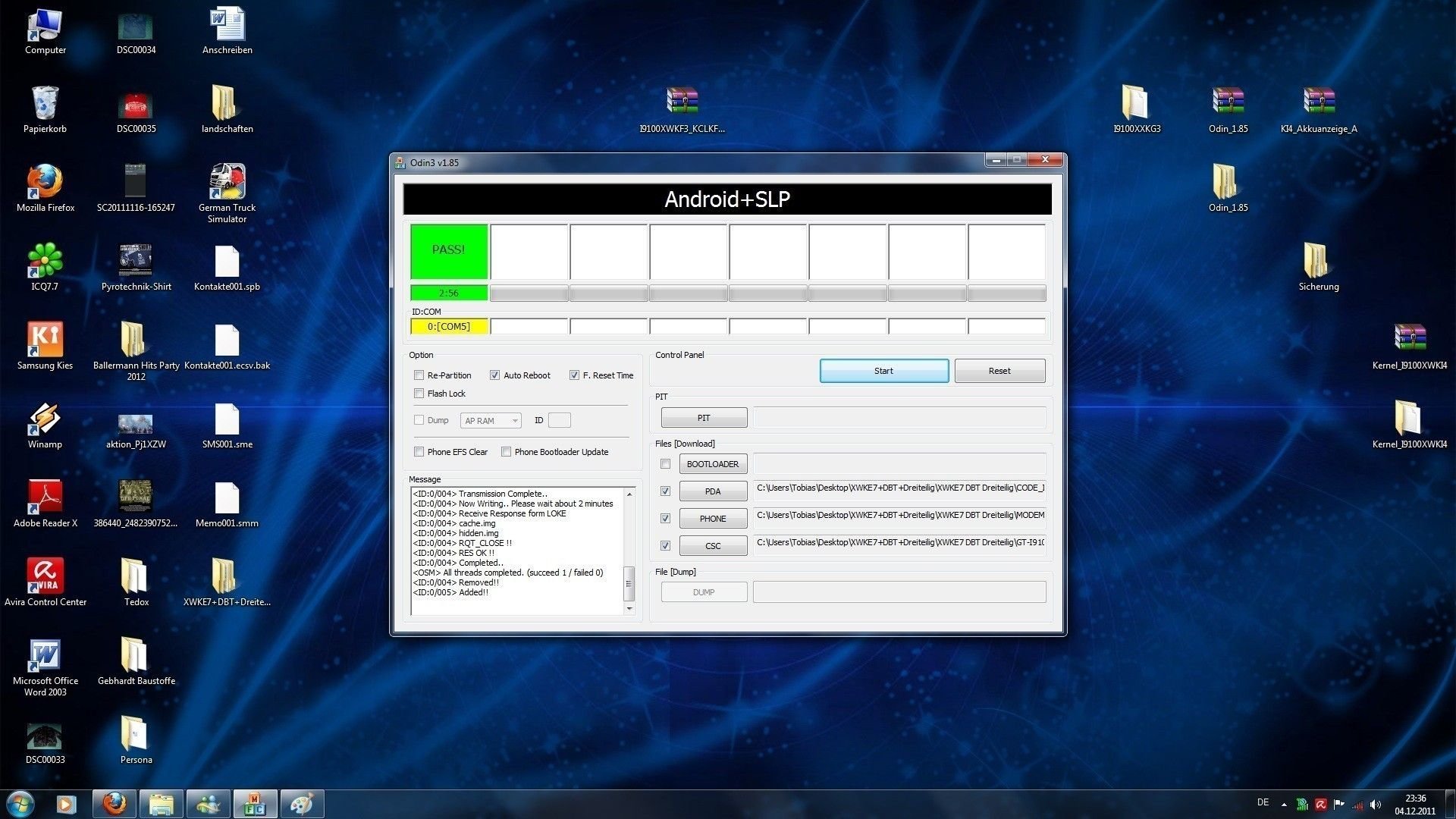Uncheck the PHONE file checkbox
This screenshot has height=819, width=1456.
pyautogui.click(x=665, y=519)
